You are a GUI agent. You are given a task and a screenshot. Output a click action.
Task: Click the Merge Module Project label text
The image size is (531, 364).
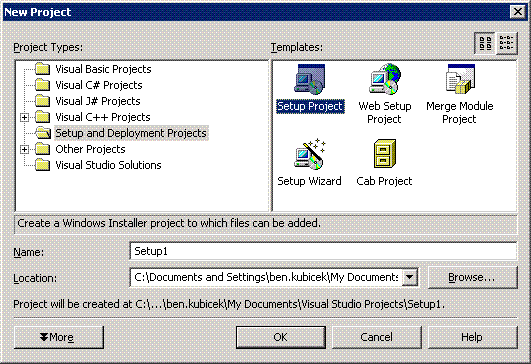(460, 112)
